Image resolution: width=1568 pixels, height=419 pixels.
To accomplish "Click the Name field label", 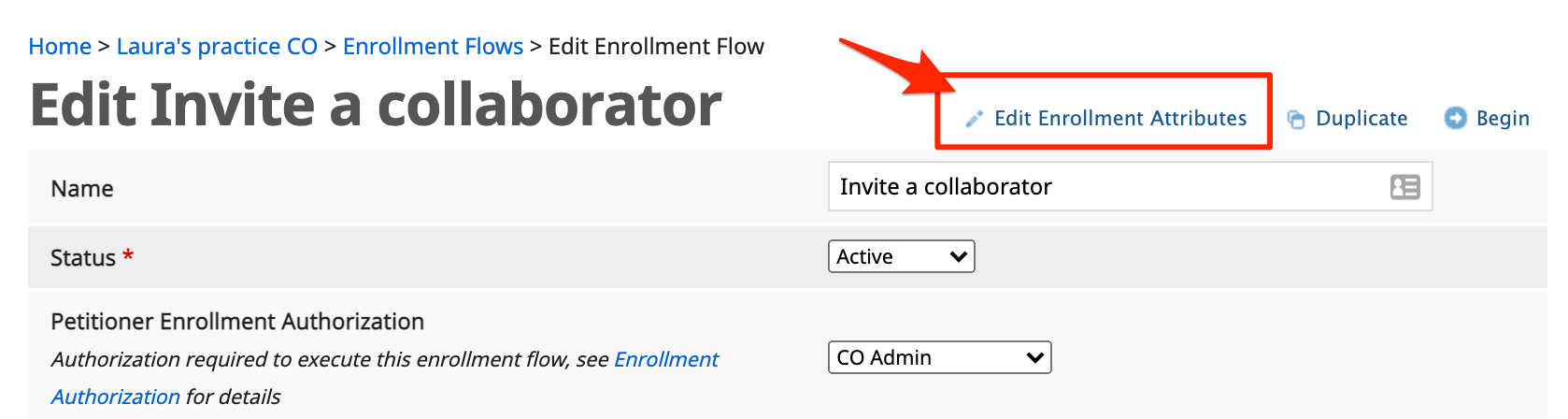I will click(x=82, y=188).
